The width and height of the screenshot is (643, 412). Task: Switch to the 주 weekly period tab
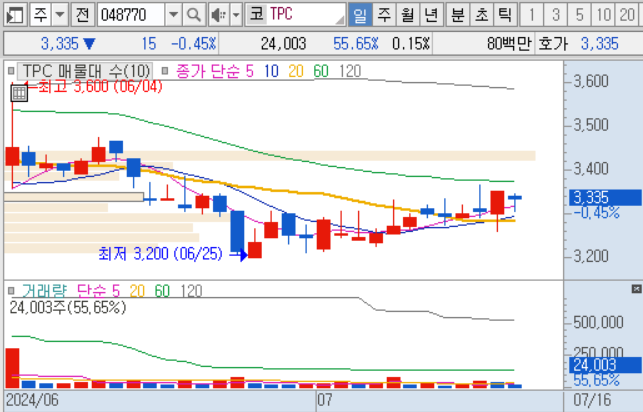[384, 15]
